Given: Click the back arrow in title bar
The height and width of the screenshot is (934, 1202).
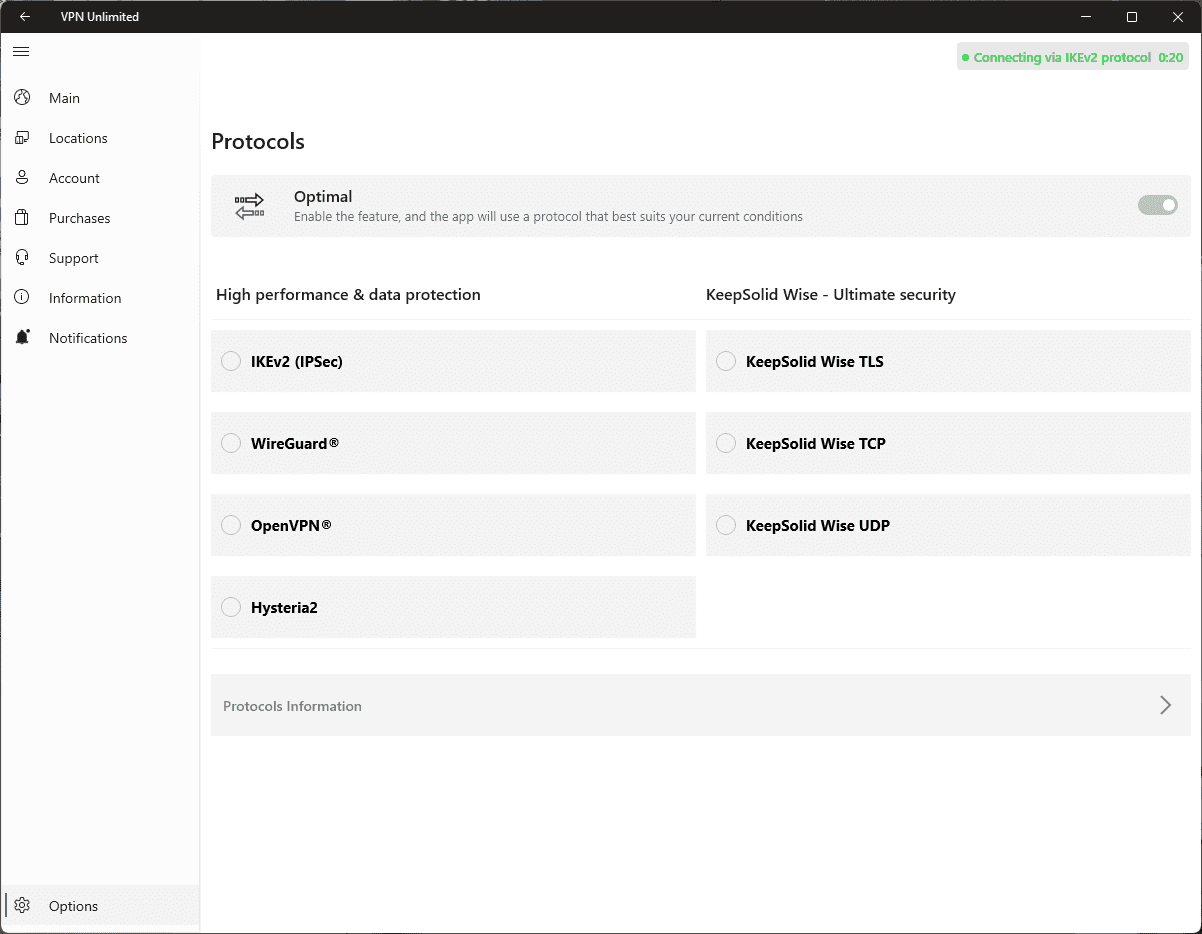Looking at the screenshot, I should click(25, 16).
